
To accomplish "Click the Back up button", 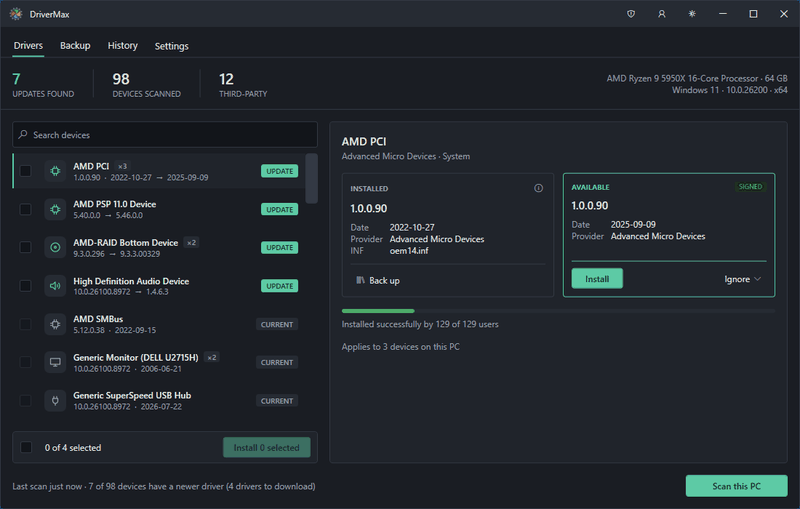I will click(x=378, y=281).
